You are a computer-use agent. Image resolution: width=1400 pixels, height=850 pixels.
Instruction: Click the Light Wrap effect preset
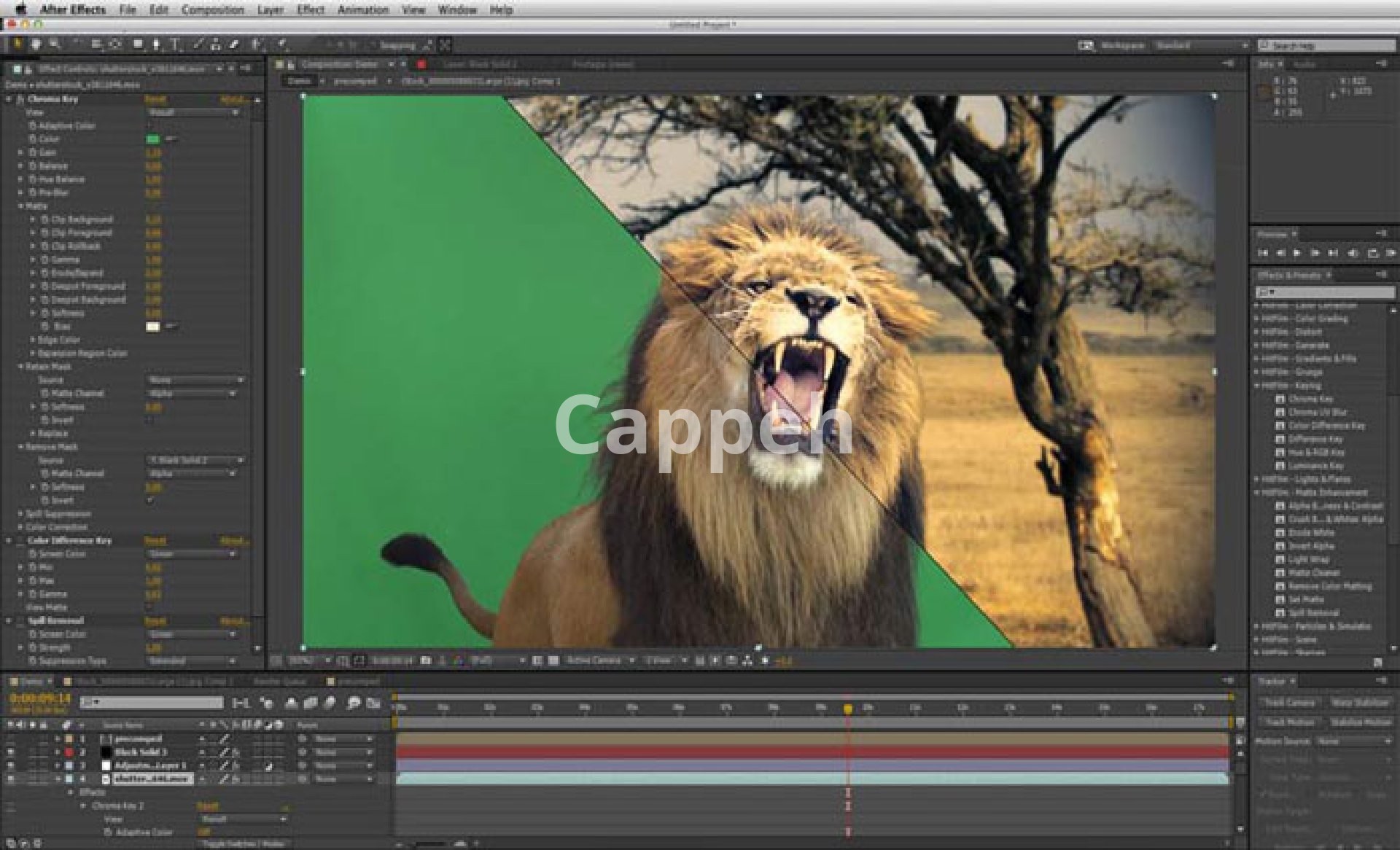pyautogui.click(x=1309, y=560)
